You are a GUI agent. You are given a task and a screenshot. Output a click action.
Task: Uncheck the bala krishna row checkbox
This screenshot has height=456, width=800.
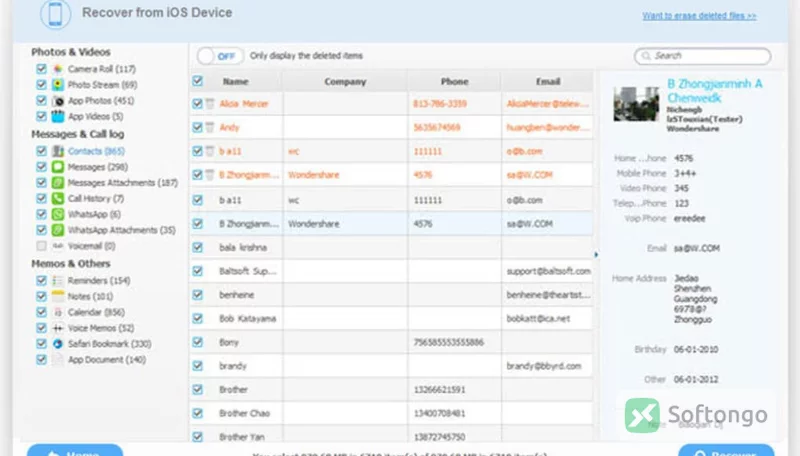point(197,247)
